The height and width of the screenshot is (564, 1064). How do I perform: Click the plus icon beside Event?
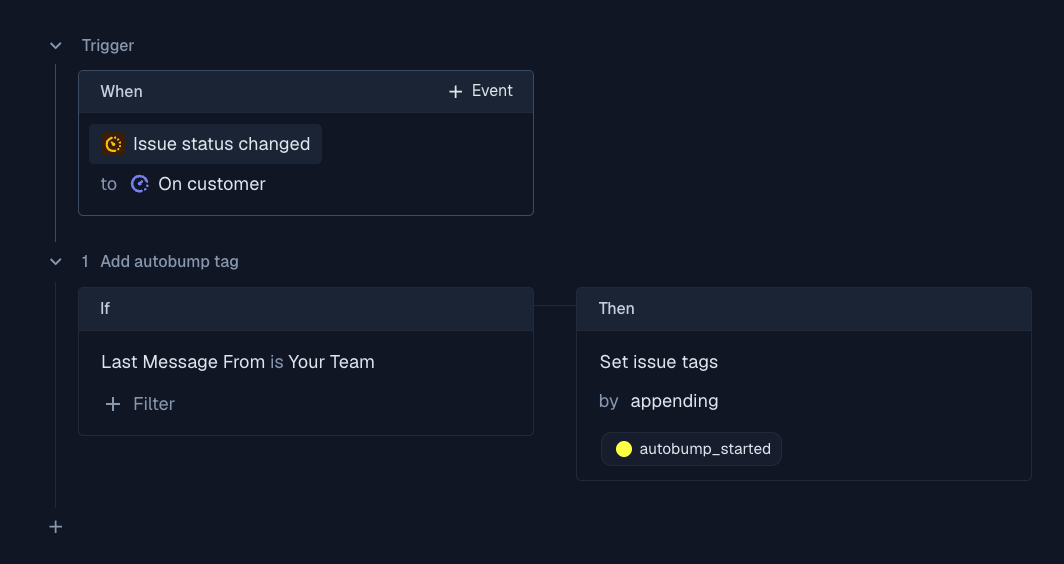455,91
